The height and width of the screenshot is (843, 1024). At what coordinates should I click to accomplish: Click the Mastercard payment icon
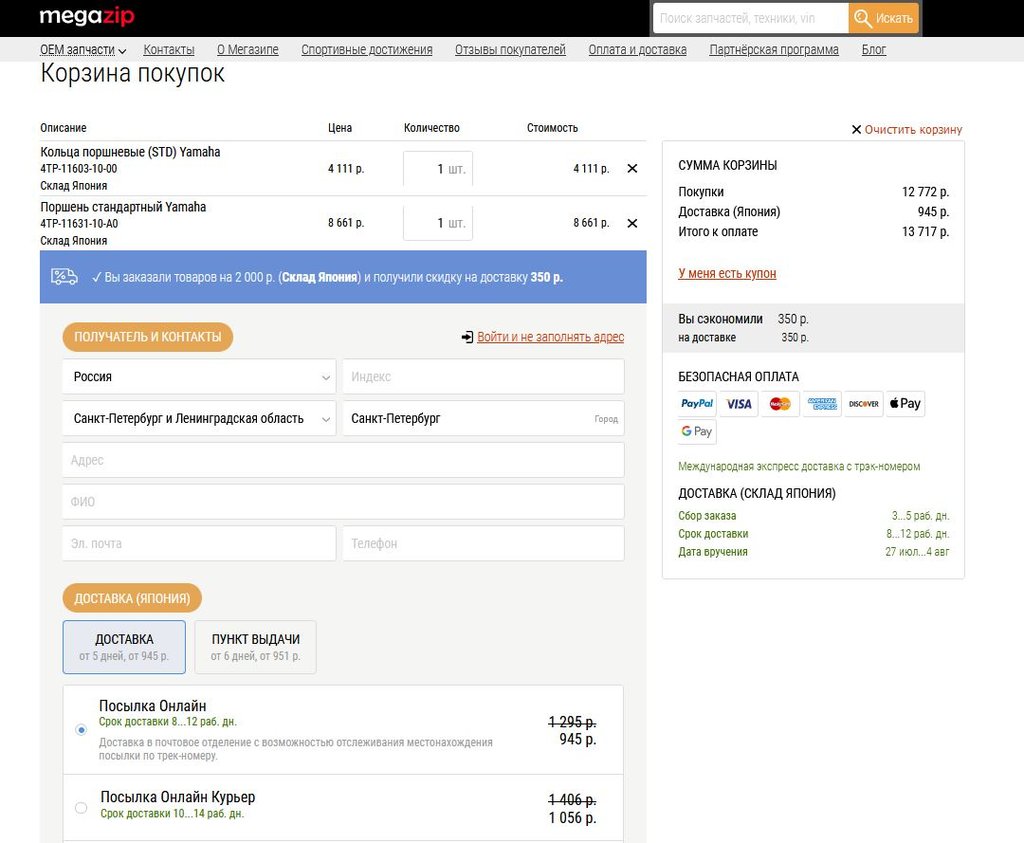(x=780, y=404)
